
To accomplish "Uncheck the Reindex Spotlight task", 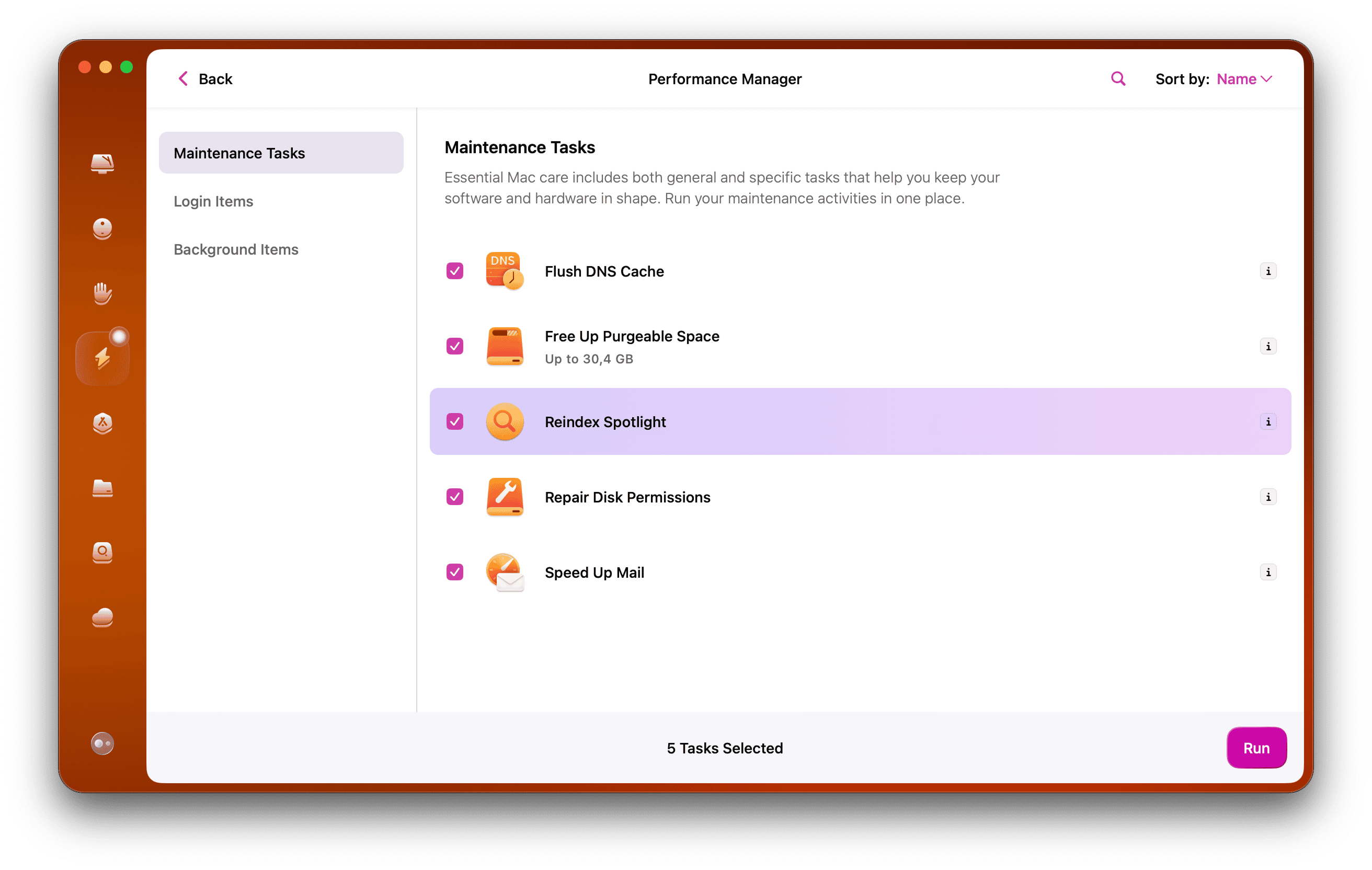I will pos(454,421).
